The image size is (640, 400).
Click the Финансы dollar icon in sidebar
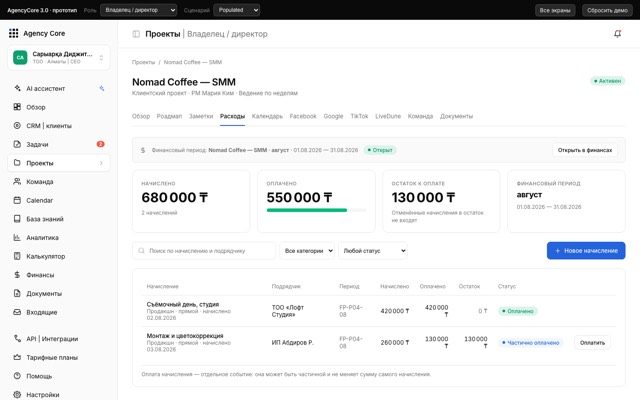pyautogui.click(x=17, y=275)
